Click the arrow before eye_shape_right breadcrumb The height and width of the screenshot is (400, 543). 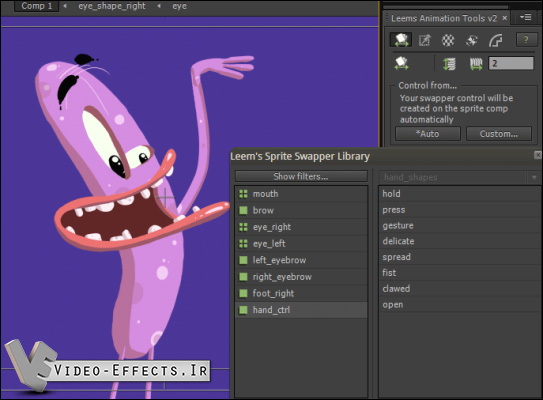pos(65,6)
